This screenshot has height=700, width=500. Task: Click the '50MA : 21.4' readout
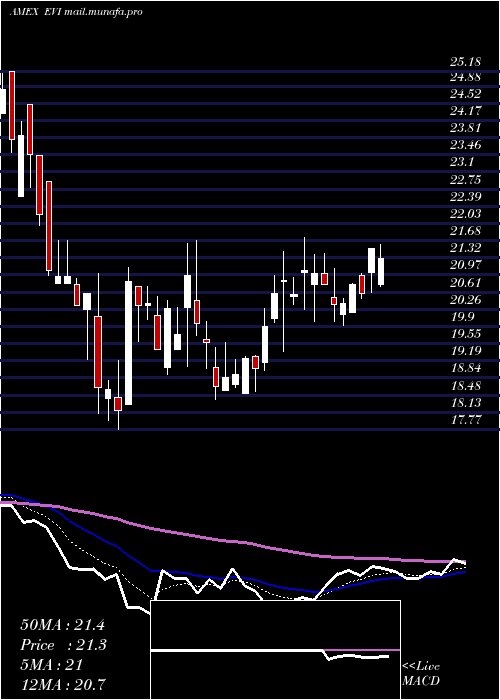[62, 625]
